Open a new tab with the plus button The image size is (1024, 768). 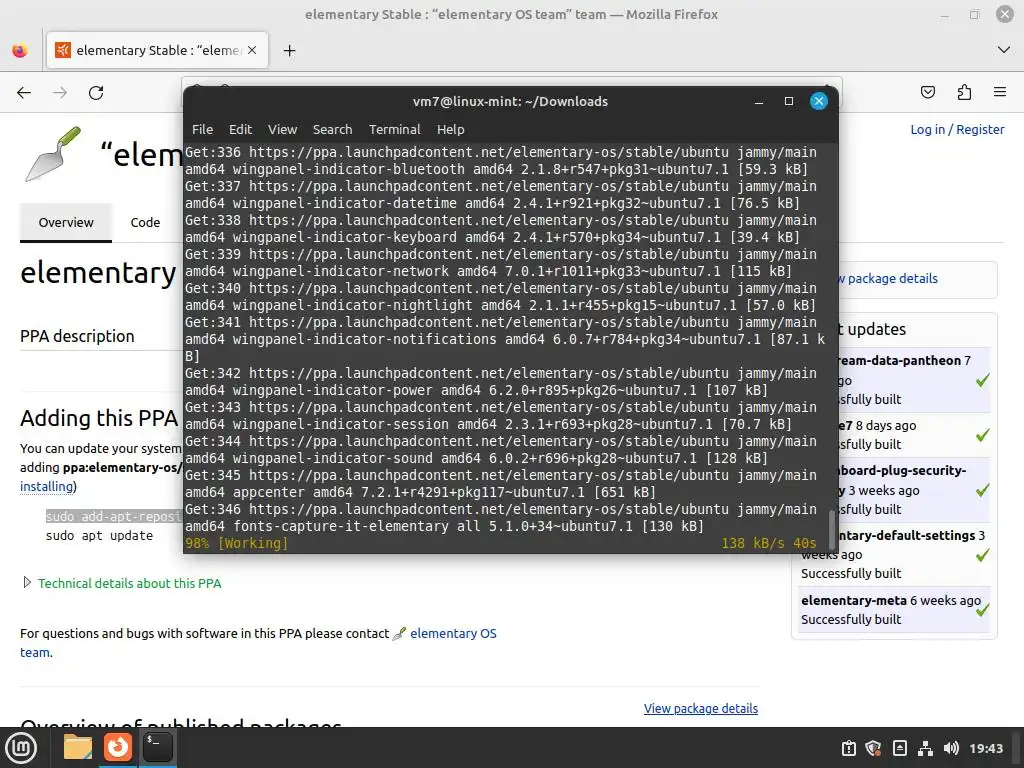(289, 50)
